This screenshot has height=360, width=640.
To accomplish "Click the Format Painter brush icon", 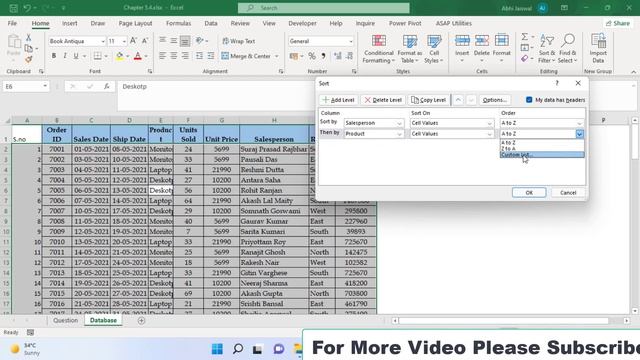I will [x=29, y=60].
